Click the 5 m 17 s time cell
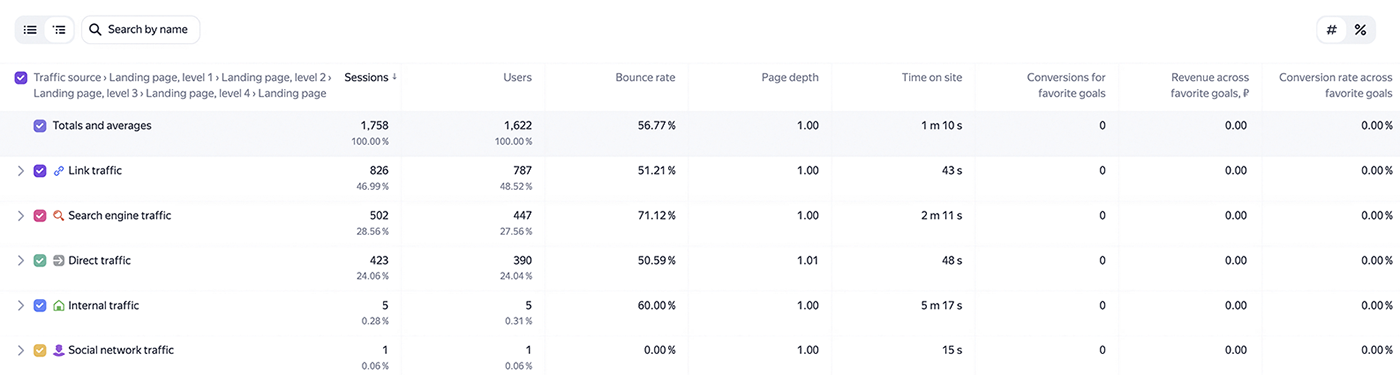Viewport: 1400px width, 375px height. tap(941, 306)
